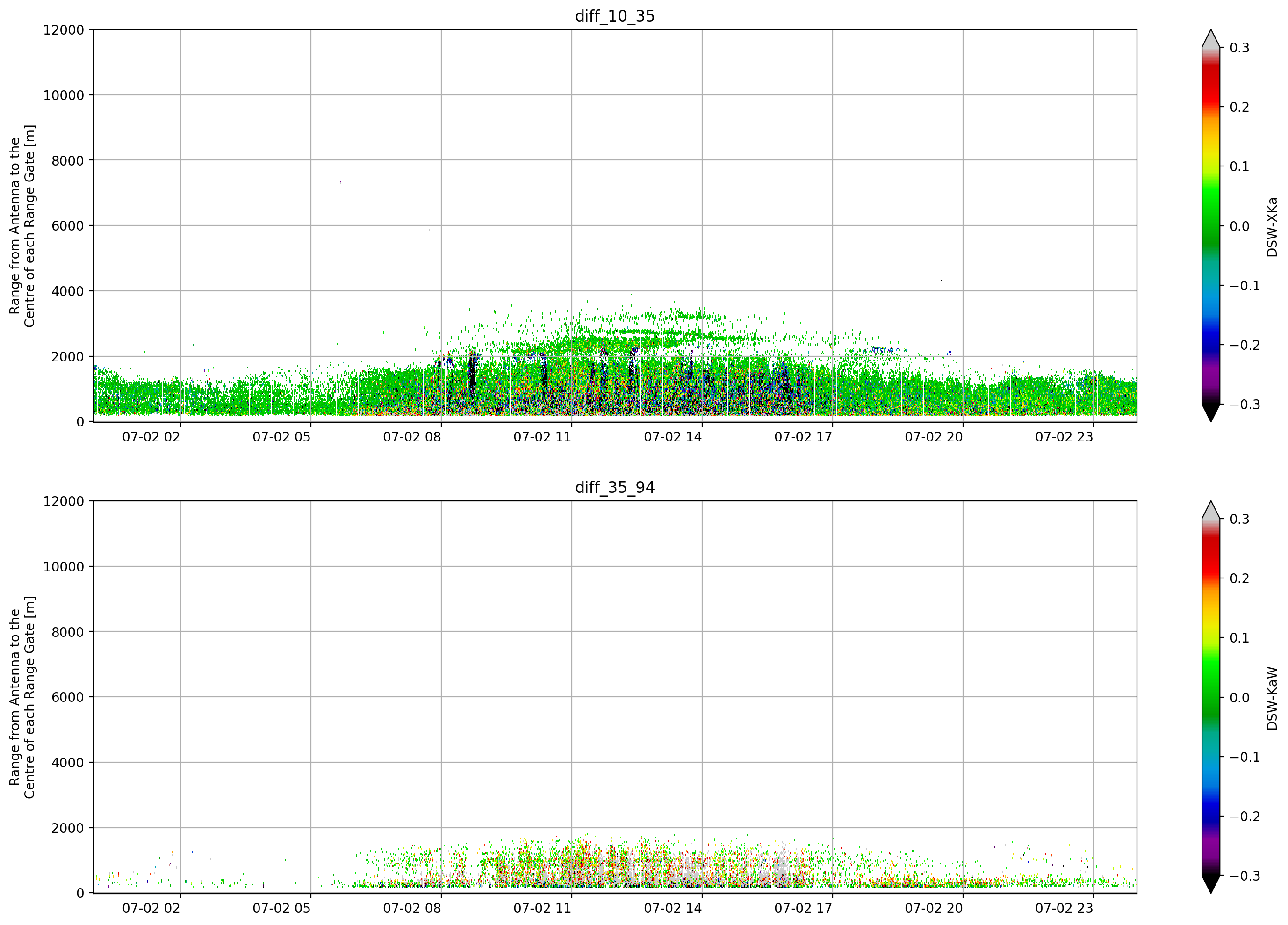The height and width of the screenshot is (925, 1288).
Task: Click the 0.0 tick on DSW-XKa colorbar
Action: [x=1240, y=227]
